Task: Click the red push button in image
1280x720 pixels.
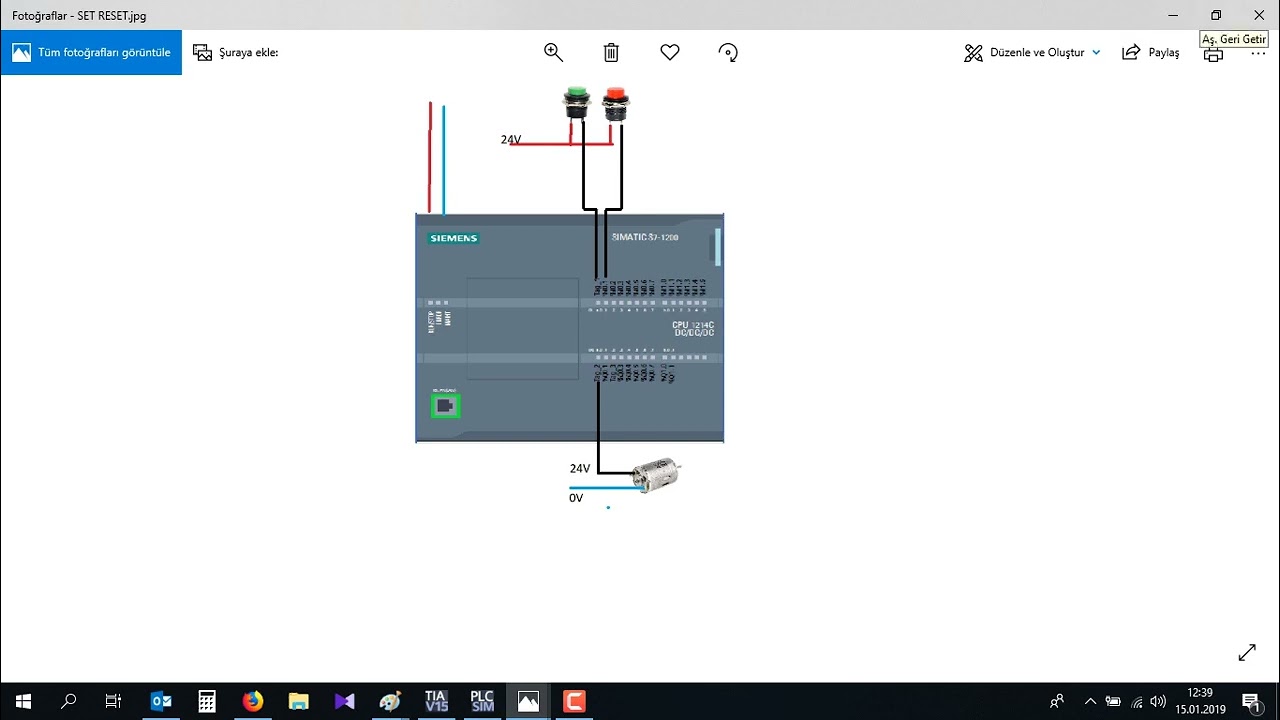Action: point(616,104)
